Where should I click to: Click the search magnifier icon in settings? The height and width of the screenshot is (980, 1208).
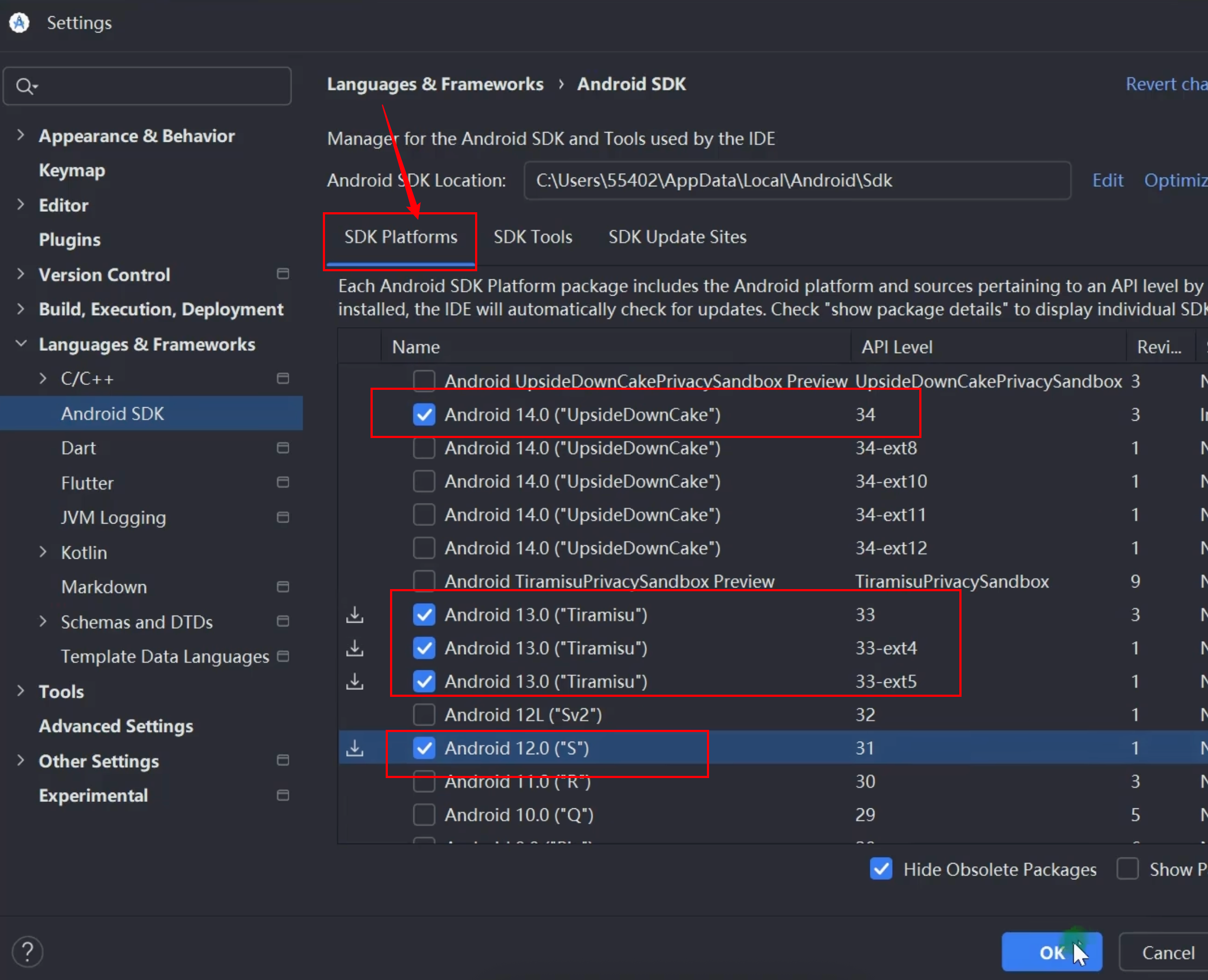pyautogui.click(x=26, y=87)
